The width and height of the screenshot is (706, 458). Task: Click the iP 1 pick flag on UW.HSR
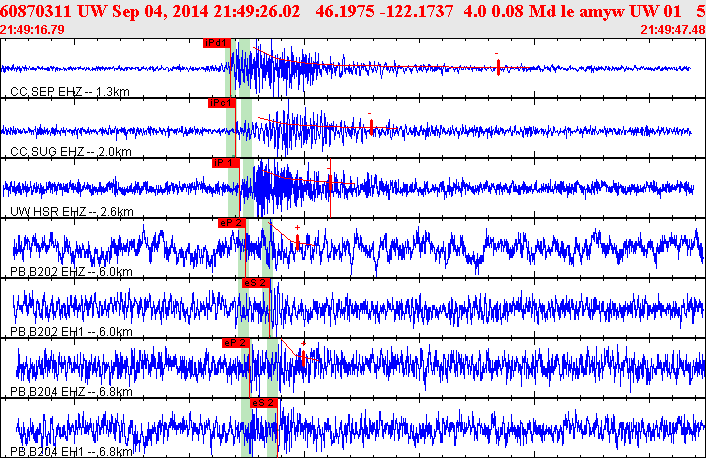(x=225, y=162)
